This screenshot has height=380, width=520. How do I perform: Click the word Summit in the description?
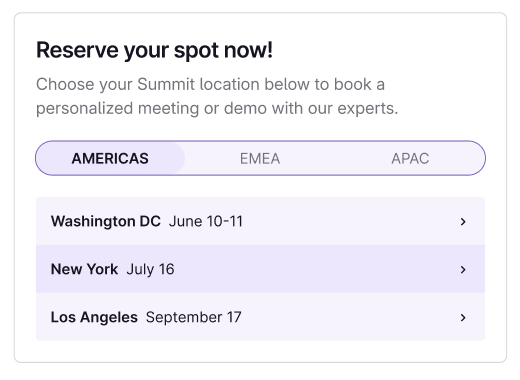pyautogui.click(x=166, y=84)
